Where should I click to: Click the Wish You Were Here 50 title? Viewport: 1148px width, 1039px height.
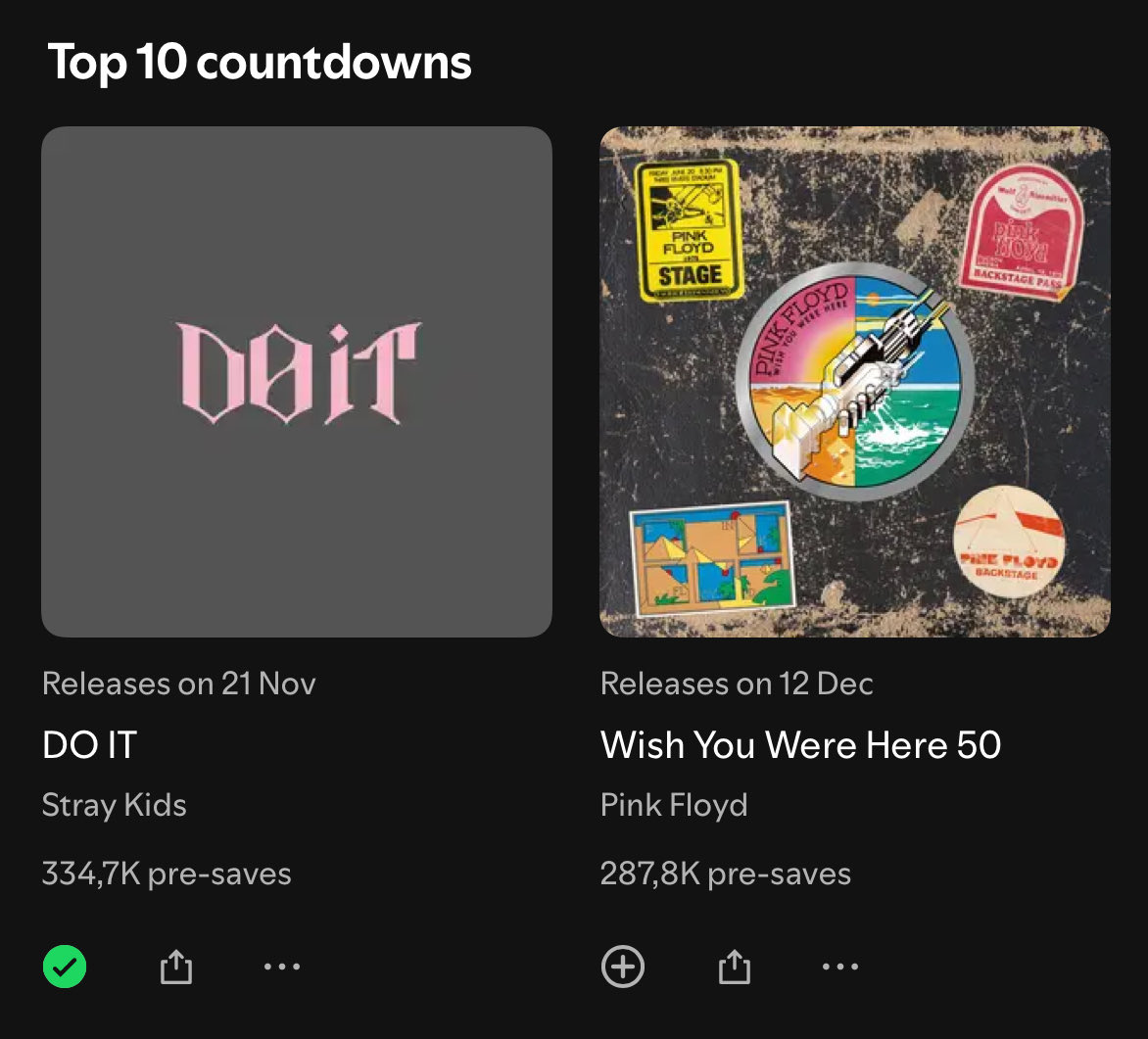tap(800, 745)
